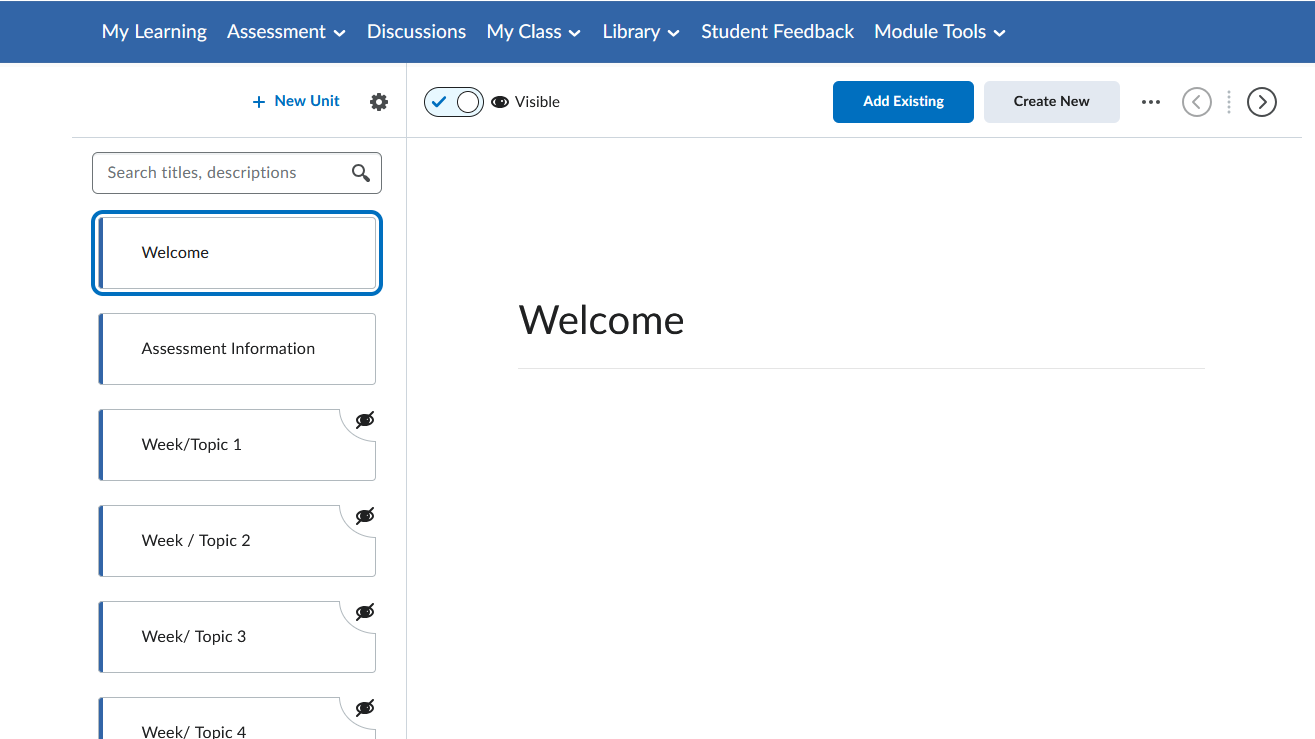1315x739 pixels.
Task: Expand the Assessment dropdown menu
Action: [286, 31]
